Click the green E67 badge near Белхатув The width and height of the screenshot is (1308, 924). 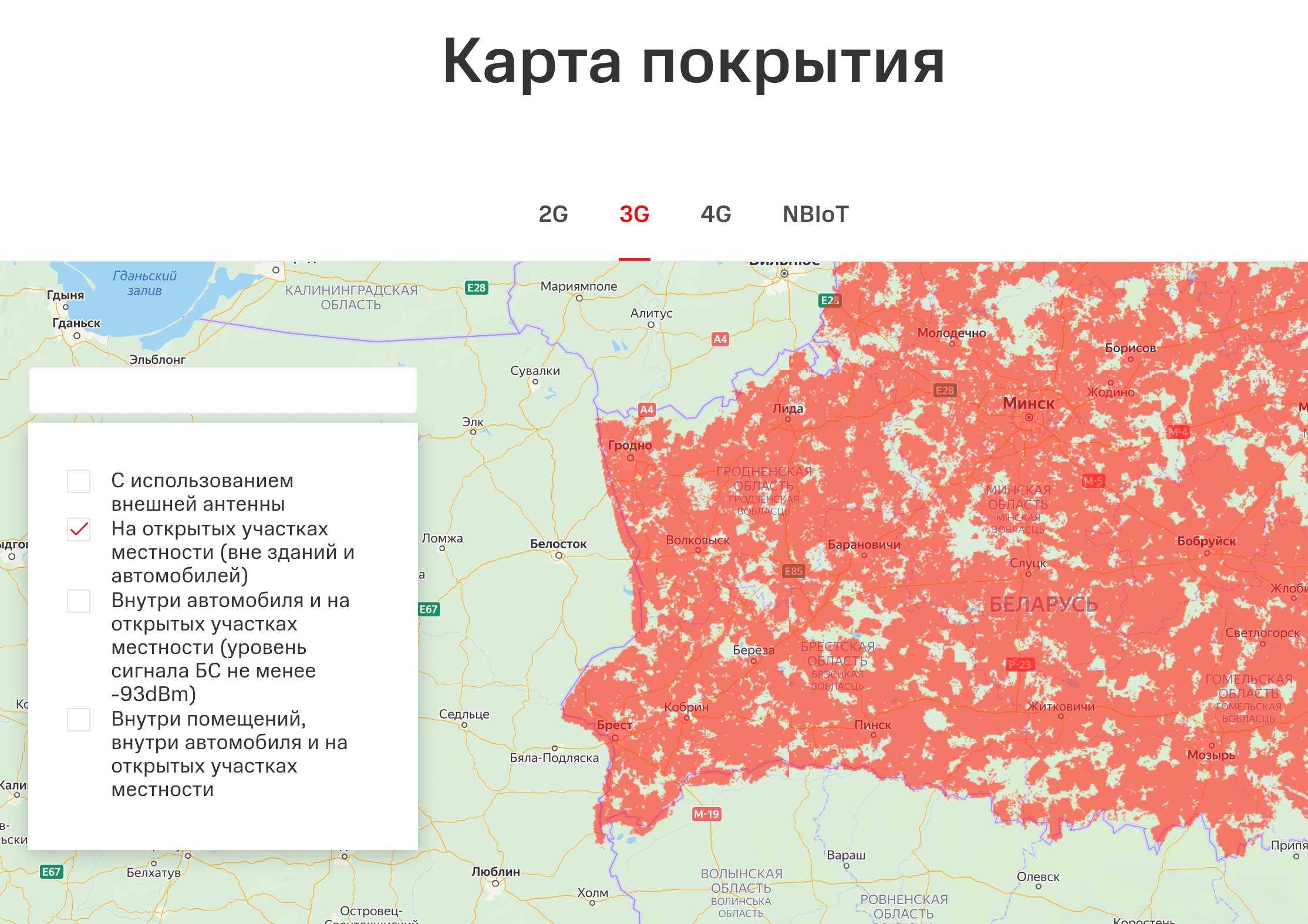[x=51, y=872]
